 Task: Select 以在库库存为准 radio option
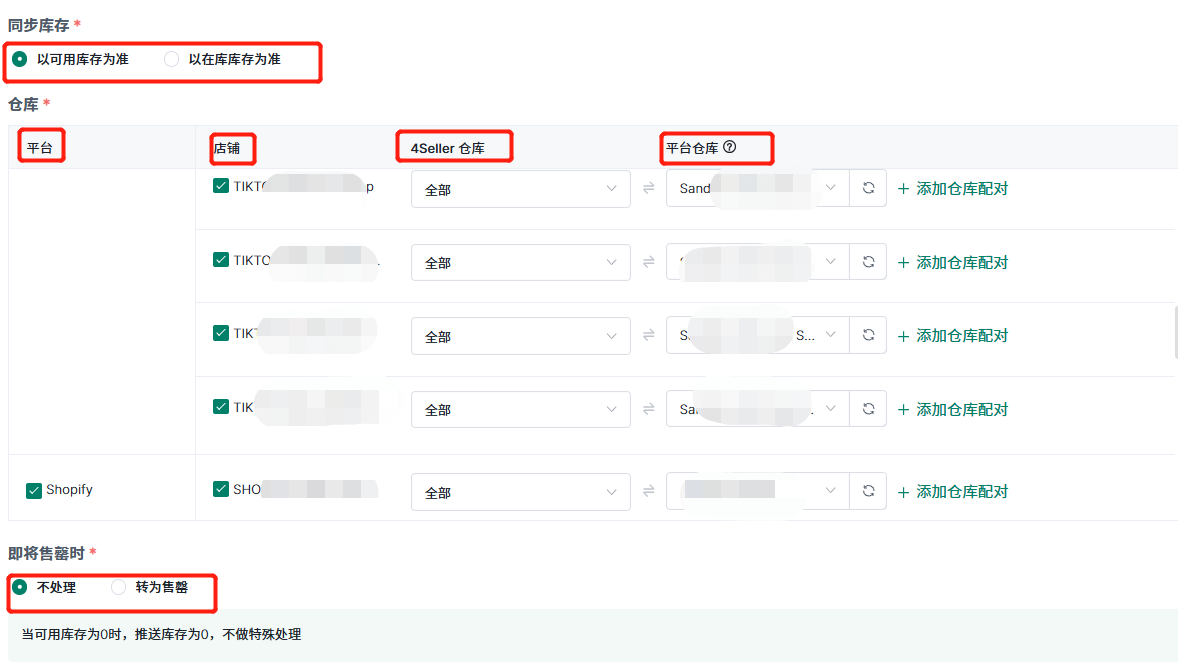click(172, 59)
